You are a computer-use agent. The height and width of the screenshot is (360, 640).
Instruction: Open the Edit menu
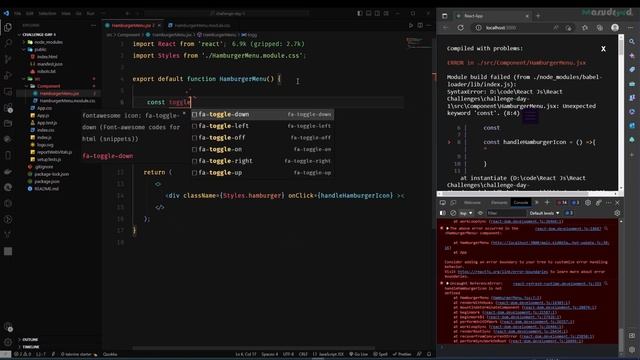click(29, 13)
